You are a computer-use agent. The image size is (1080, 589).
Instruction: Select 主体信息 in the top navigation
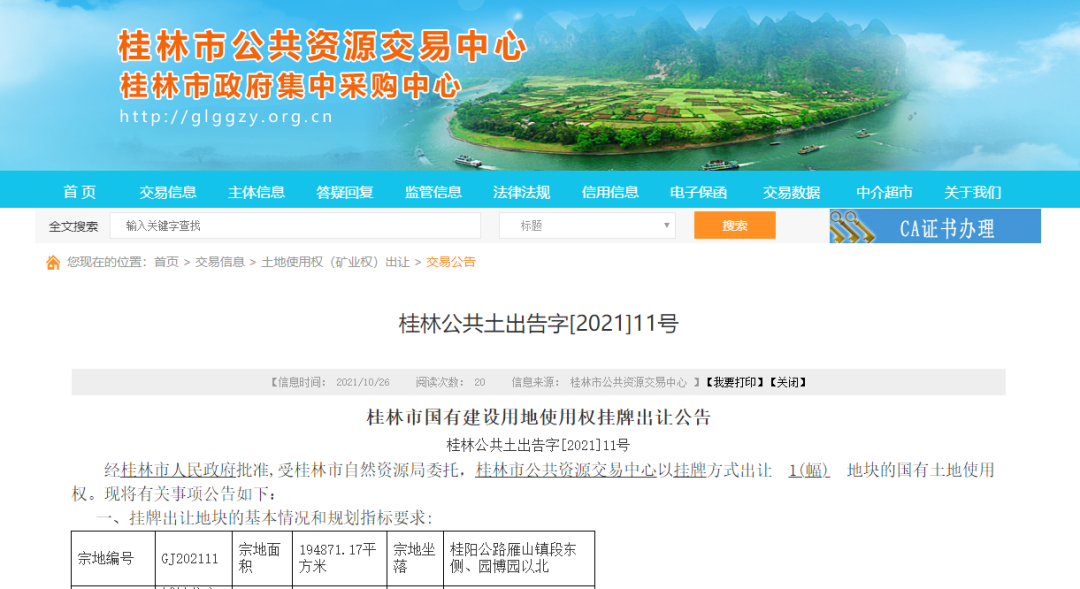coord(256,192)
